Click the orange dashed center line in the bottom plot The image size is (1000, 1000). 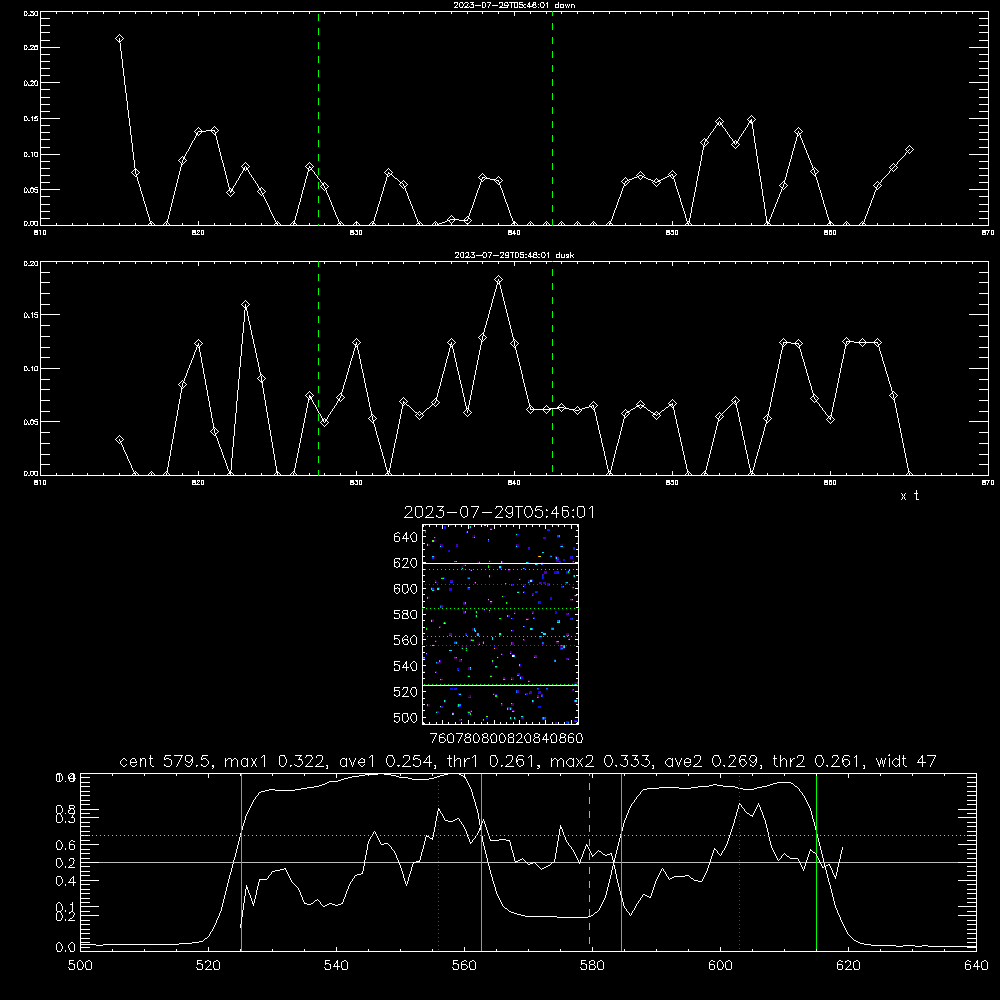click(x=589, y=862)
